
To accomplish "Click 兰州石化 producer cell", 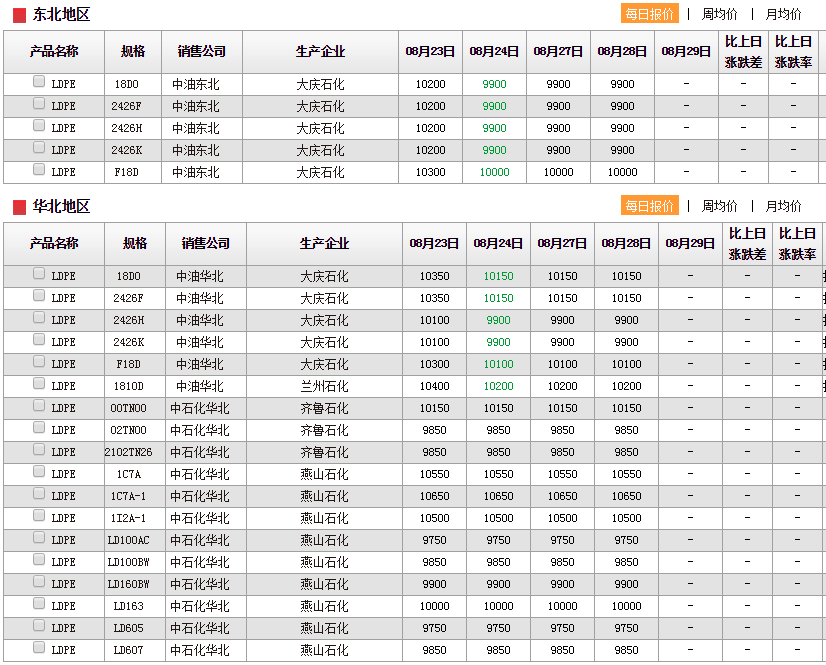I will tap(324, 386).
